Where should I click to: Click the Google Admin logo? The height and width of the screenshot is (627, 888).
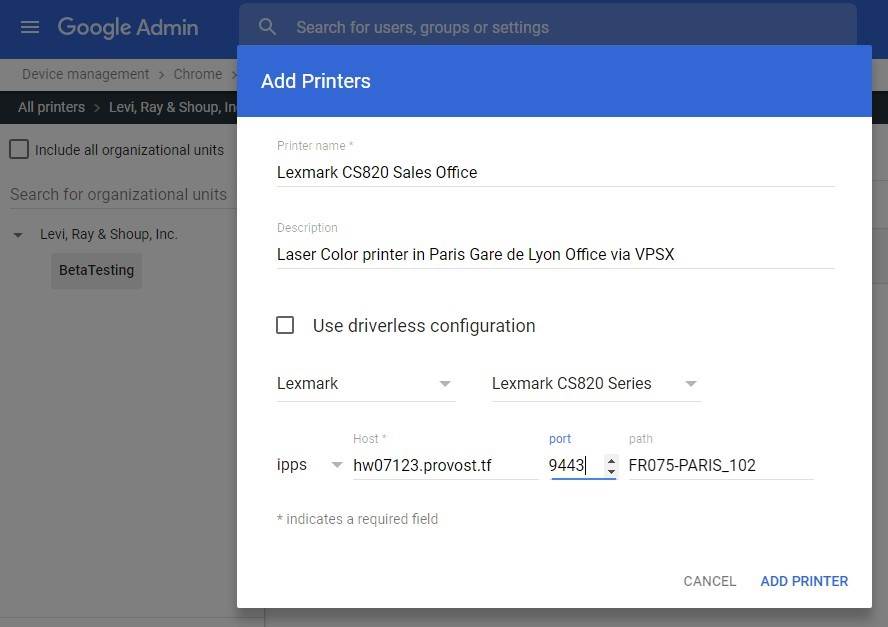point(128,27)
